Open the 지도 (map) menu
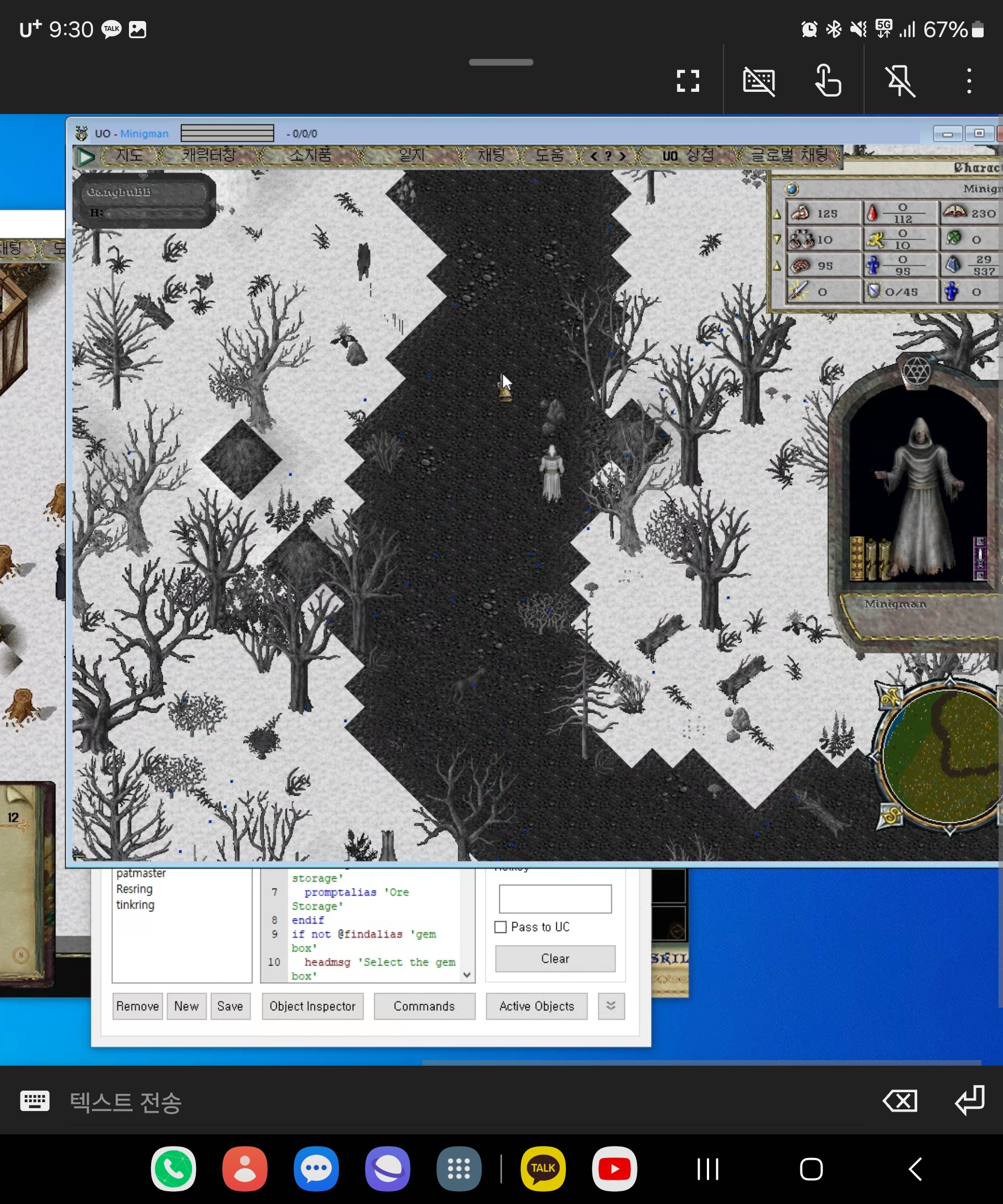The height and width of the screenshot is (1204, 1003). click(x=130, y=155)
